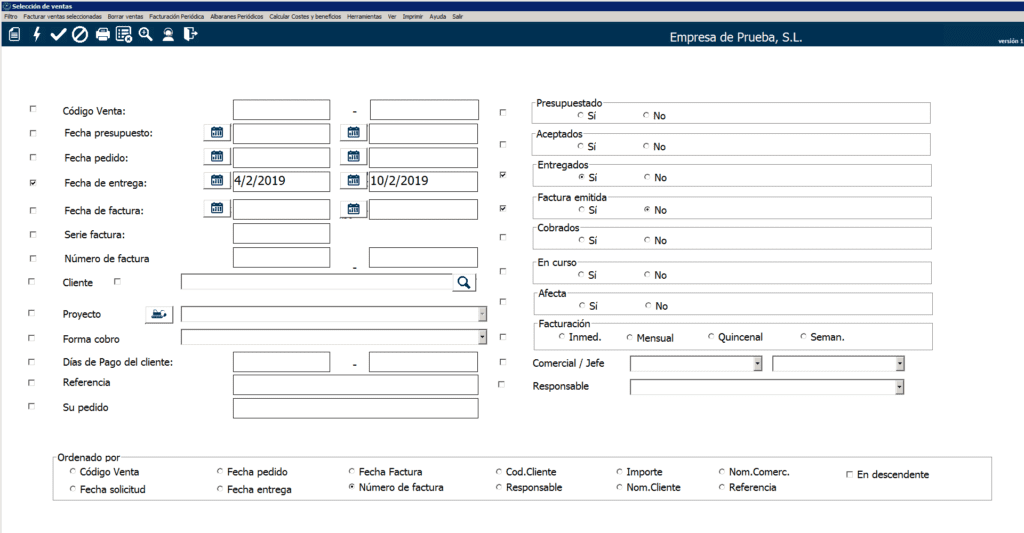This screenshot has height=533, width=1024.
Task: Click the lightning bolt toolbar icon
Action: 37,35
